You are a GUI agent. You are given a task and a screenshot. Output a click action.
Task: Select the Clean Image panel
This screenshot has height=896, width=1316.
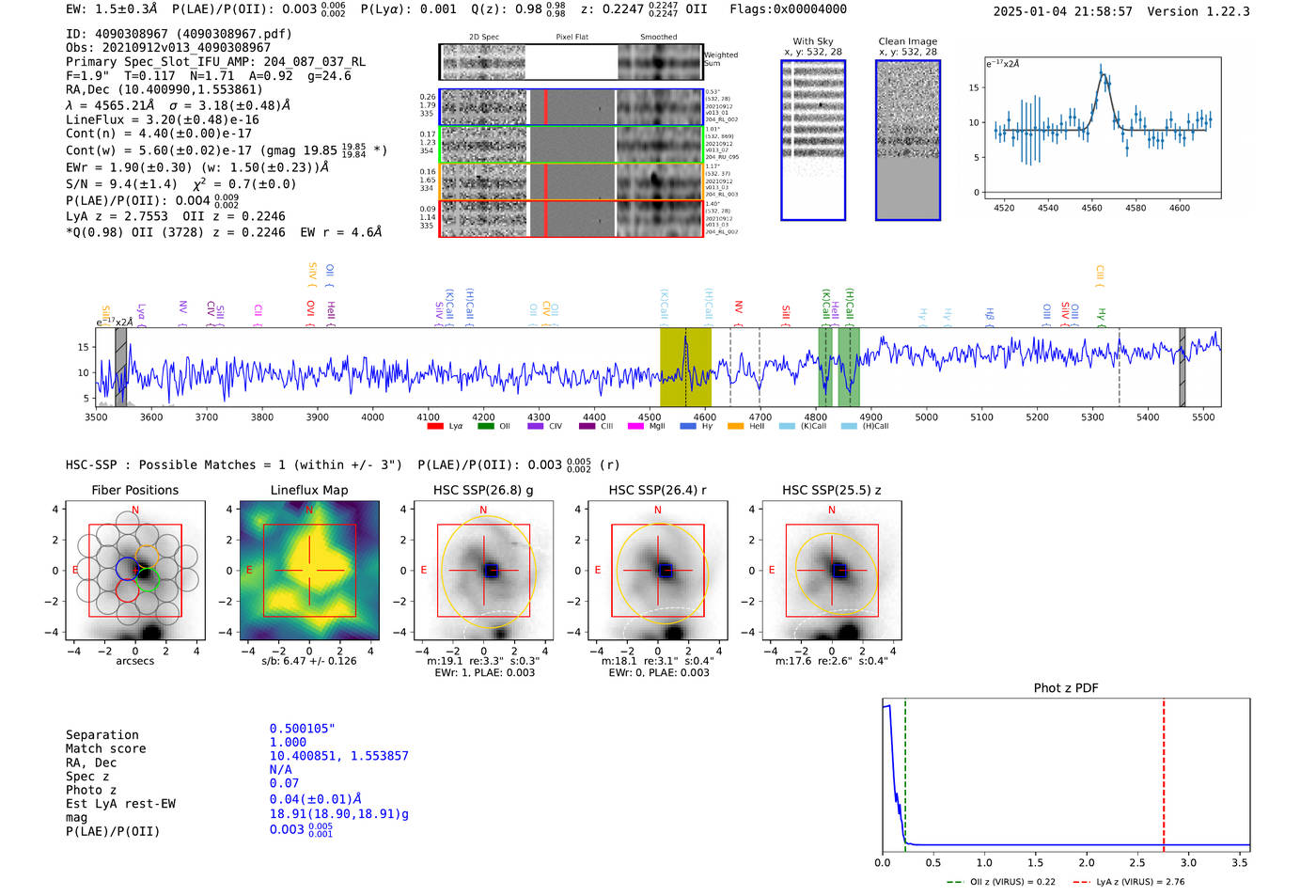[908, 140]
